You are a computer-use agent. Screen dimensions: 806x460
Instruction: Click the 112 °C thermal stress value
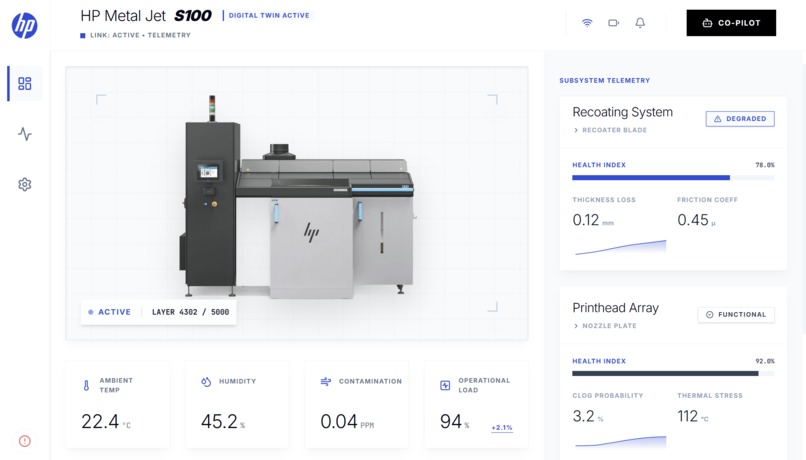[x=692, y=416]
